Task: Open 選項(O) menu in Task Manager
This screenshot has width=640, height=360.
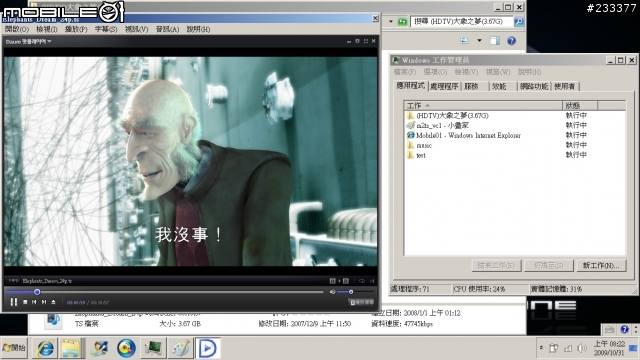Action: (x=435, y=72)
